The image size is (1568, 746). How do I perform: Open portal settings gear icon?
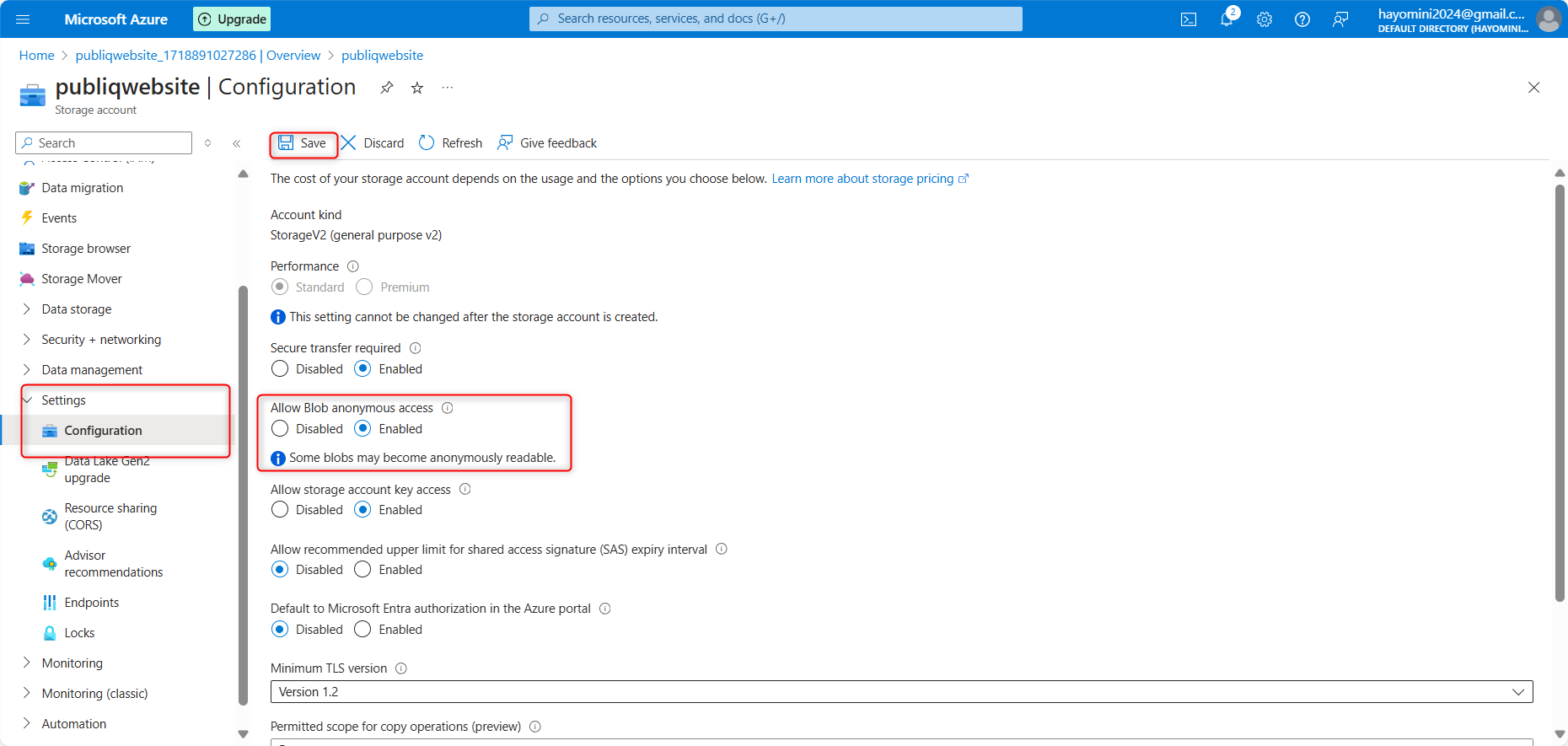1265,19
